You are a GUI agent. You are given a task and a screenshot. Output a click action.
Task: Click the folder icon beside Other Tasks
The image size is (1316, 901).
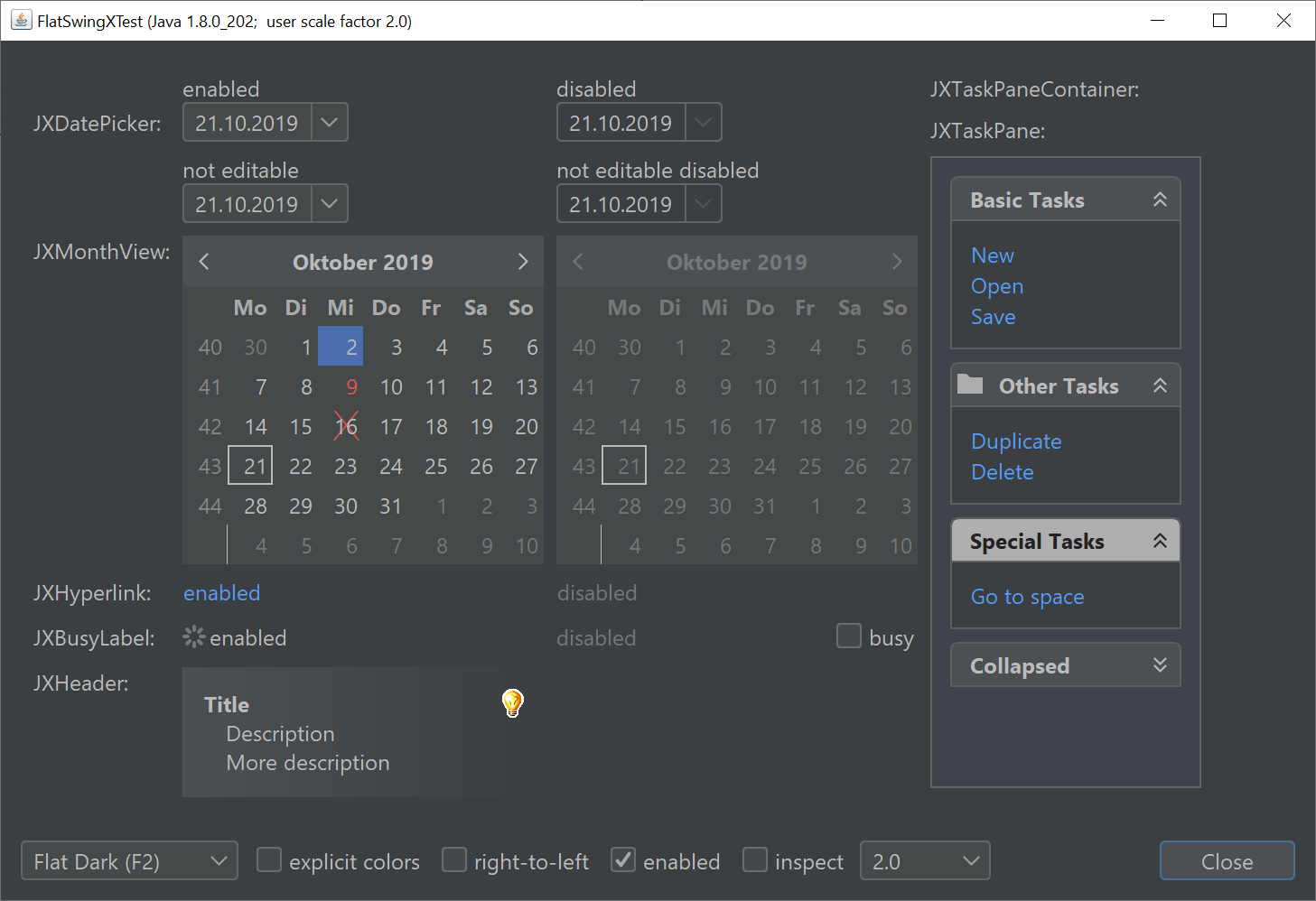point(970,385)
